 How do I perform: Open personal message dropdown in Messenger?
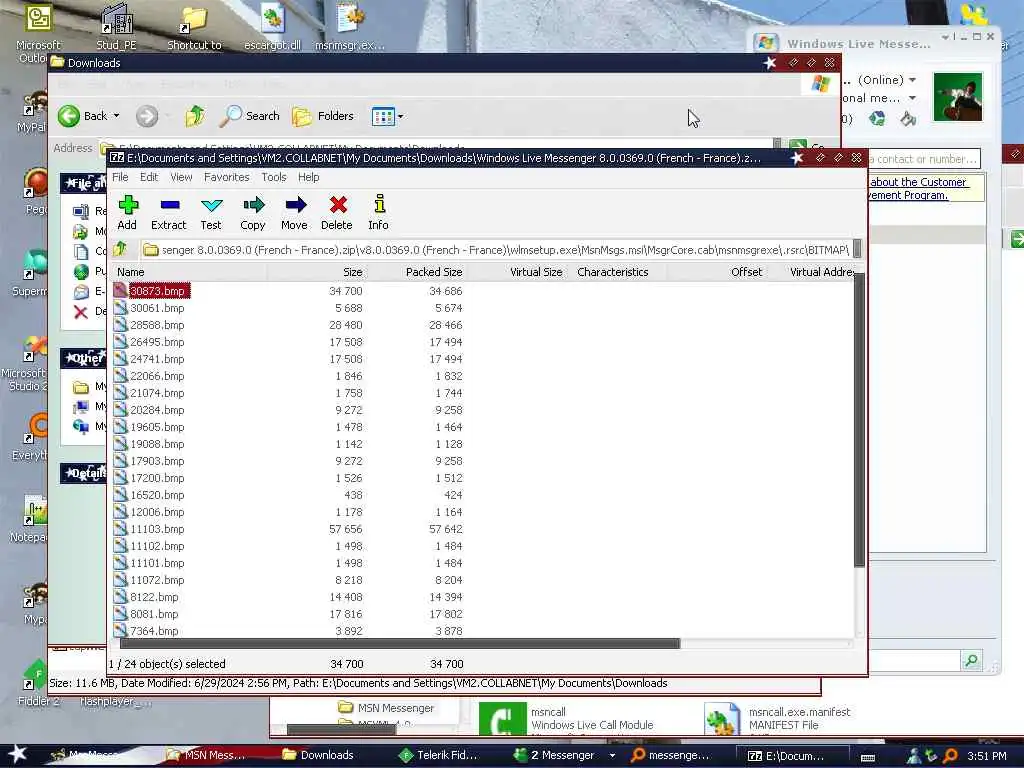coord(912,99)
